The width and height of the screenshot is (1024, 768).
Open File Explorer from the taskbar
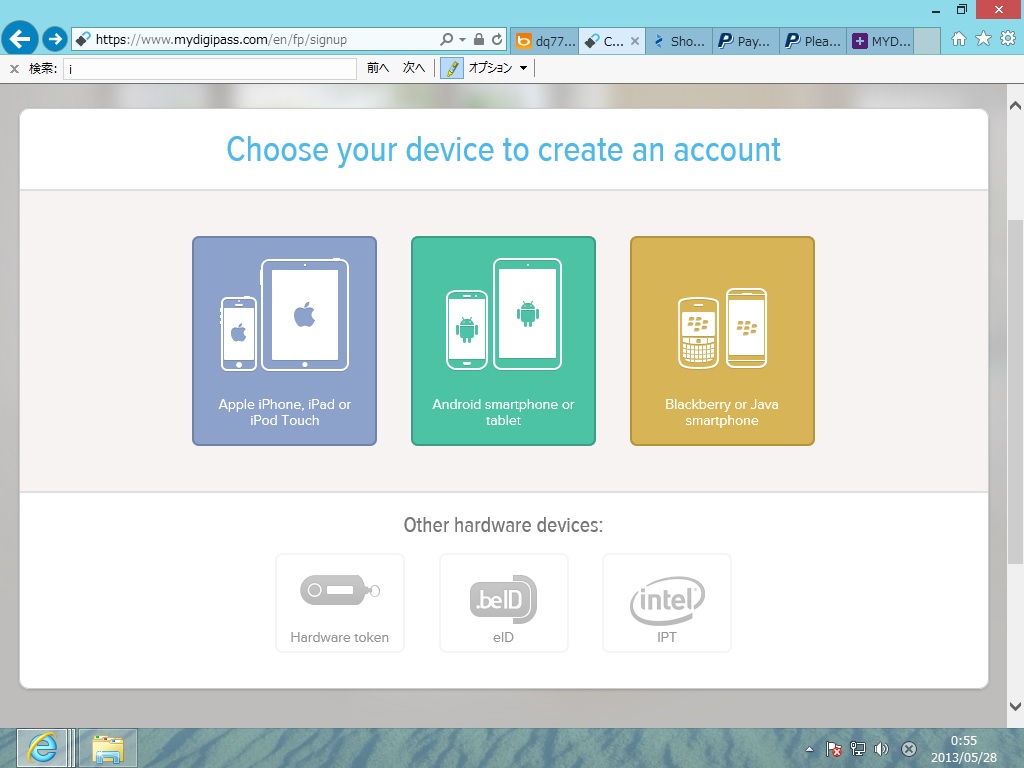click(108, 748)
